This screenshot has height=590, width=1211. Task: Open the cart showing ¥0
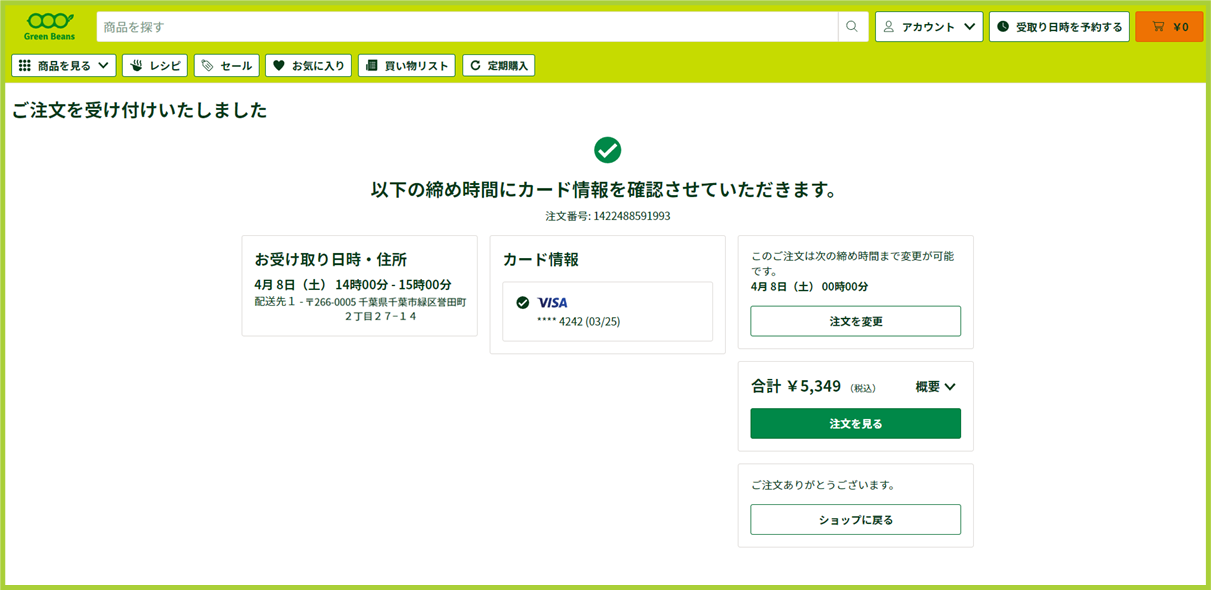coord(1169,27)
